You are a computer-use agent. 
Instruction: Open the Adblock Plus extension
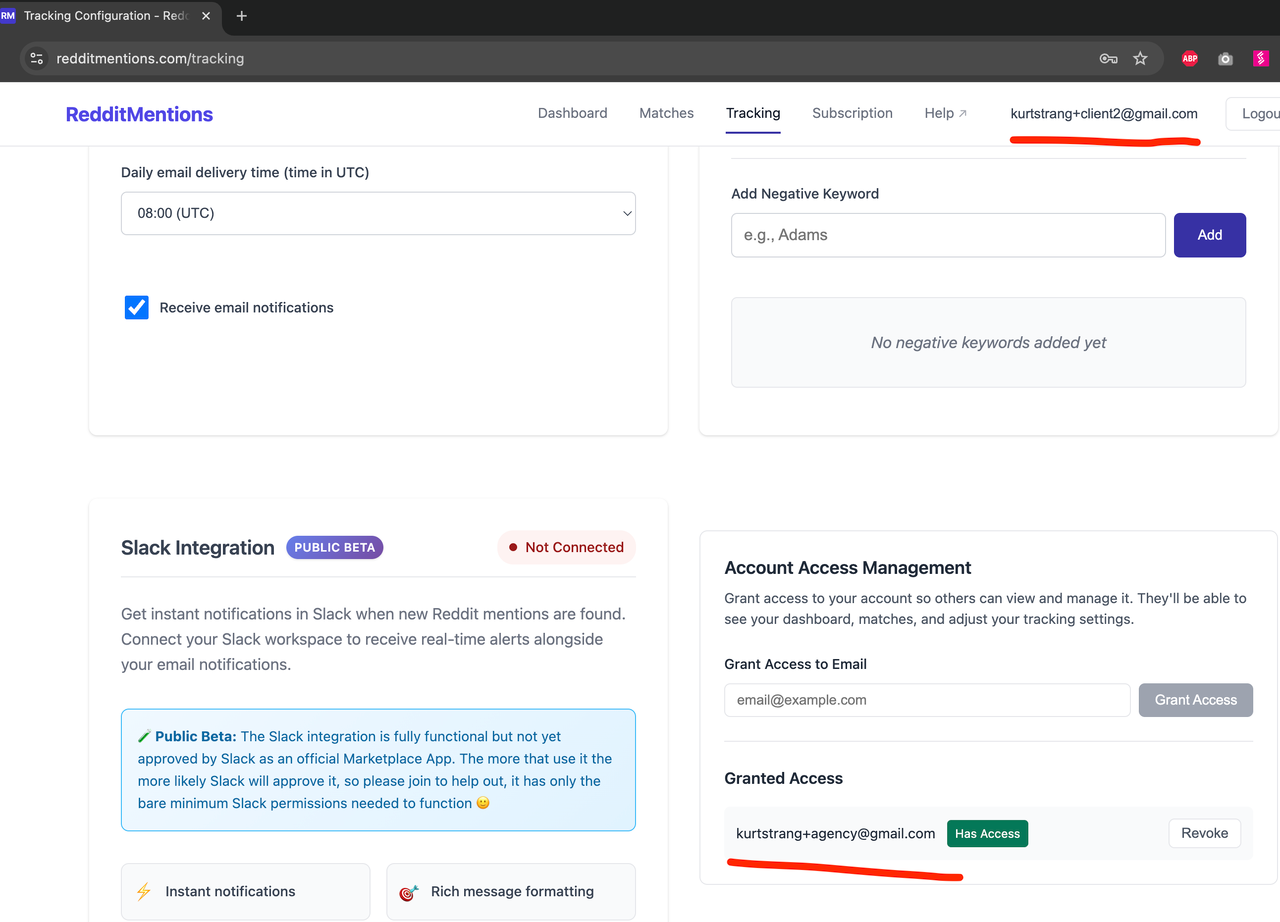pyautogui.click(x=1190, y=59)
